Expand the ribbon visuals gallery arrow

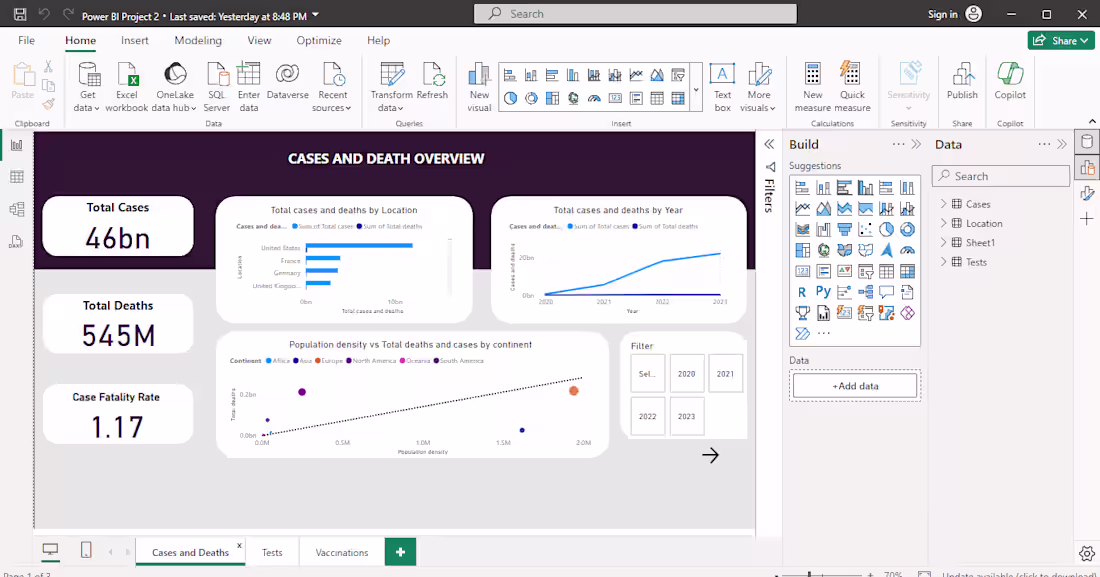coord(696,90)
